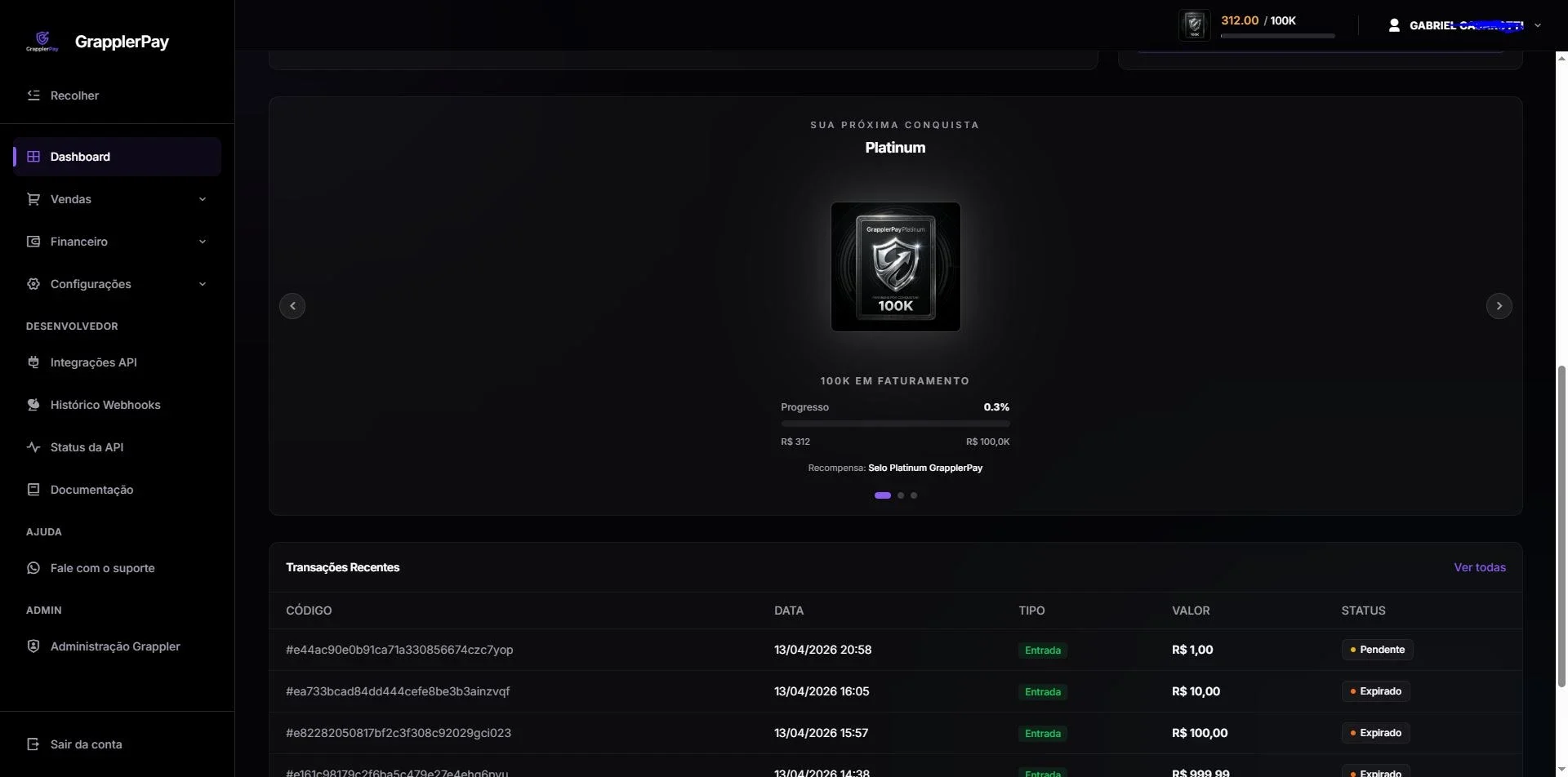
Task: Click the small badge icon beside 312.00
Action: point(1194,25)
